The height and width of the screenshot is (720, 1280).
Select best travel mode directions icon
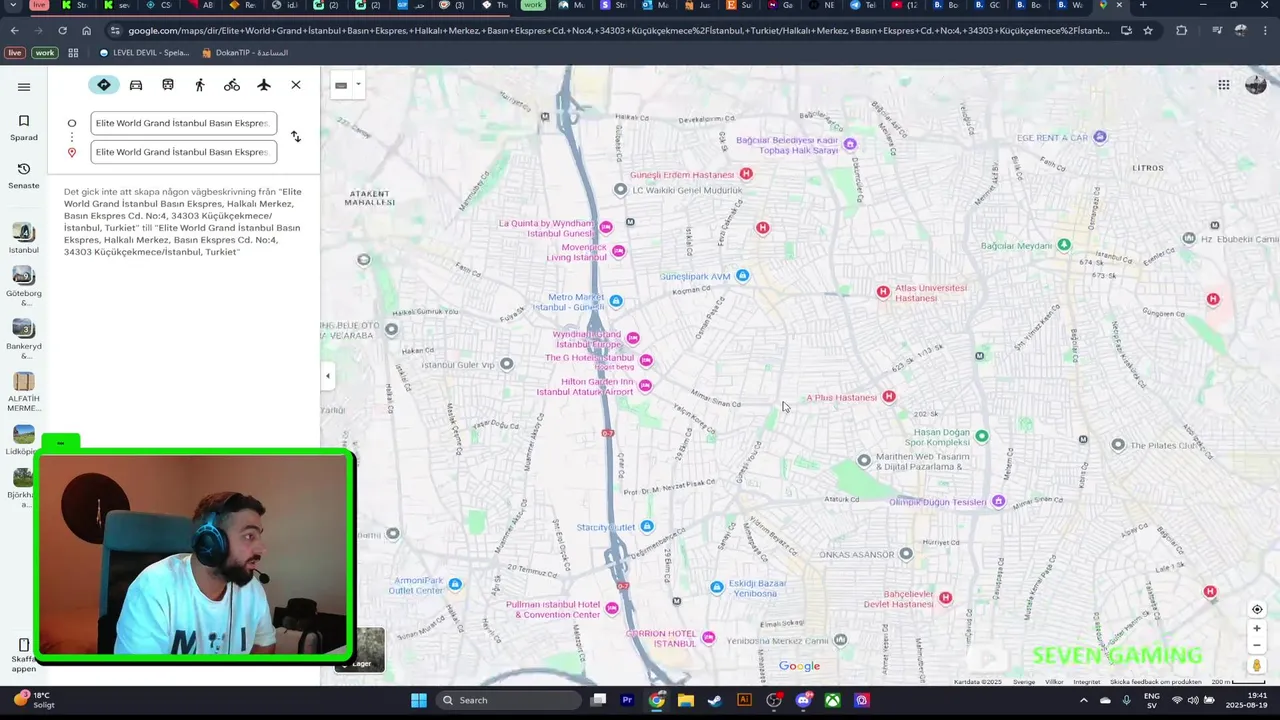click(104, 85)
